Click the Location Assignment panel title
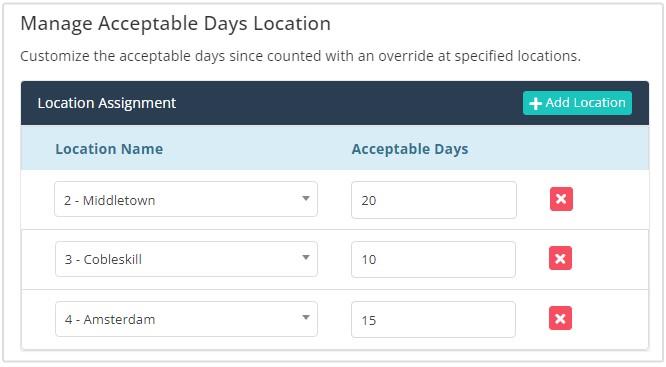This screenshot has width=666, height=367. point(107,103)
